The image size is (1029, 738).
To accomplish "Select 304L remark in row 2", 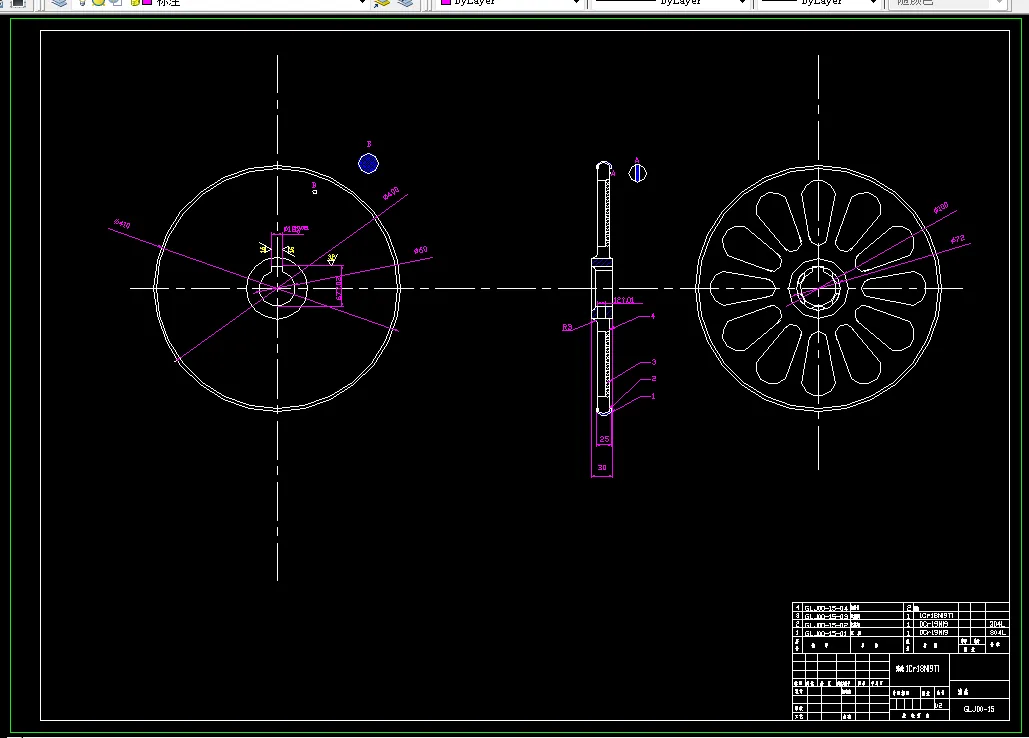I will [x=997, y=625].
